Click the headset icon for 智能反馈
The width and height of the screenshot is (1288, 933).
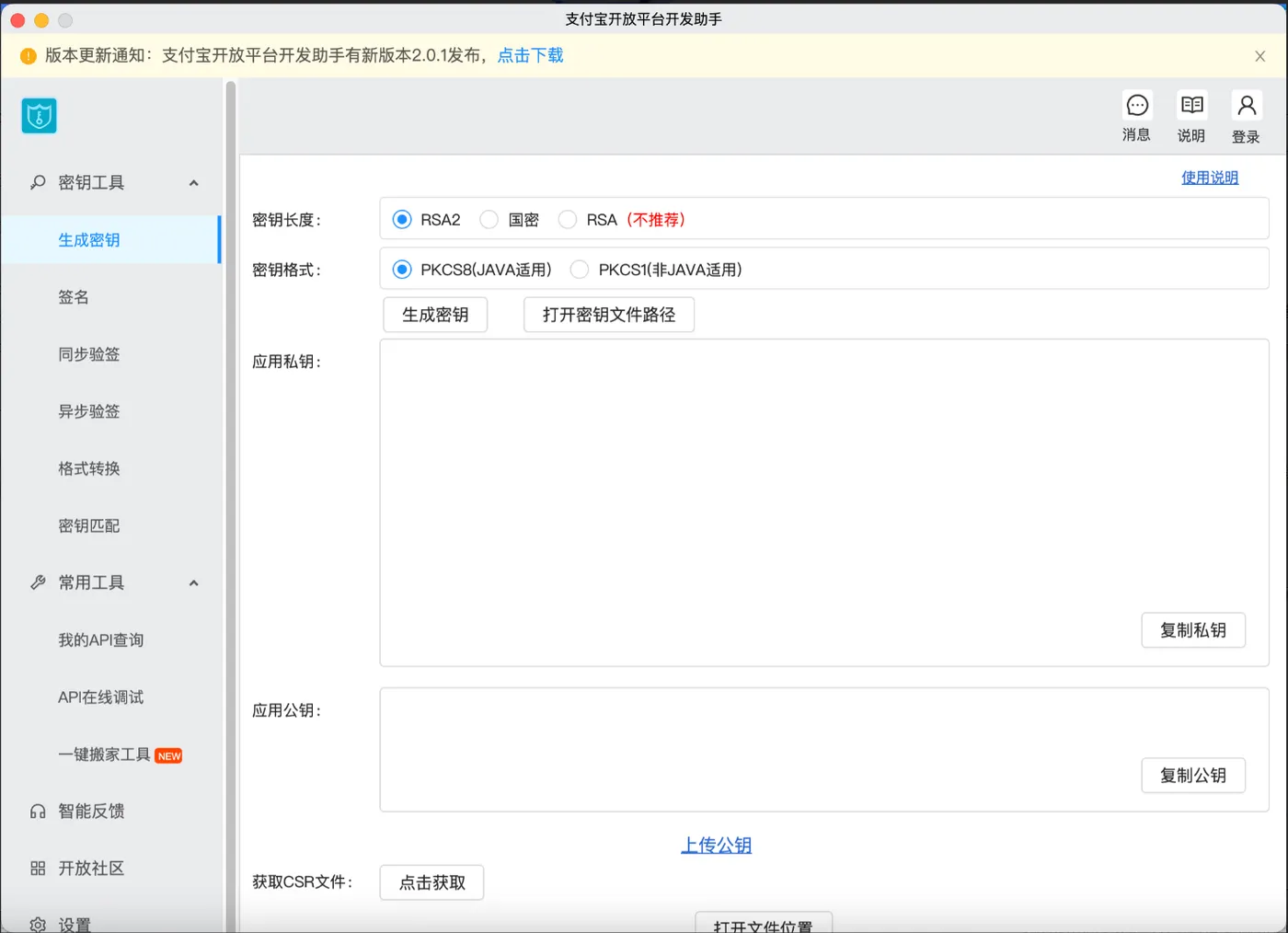(x=38, y=812)
